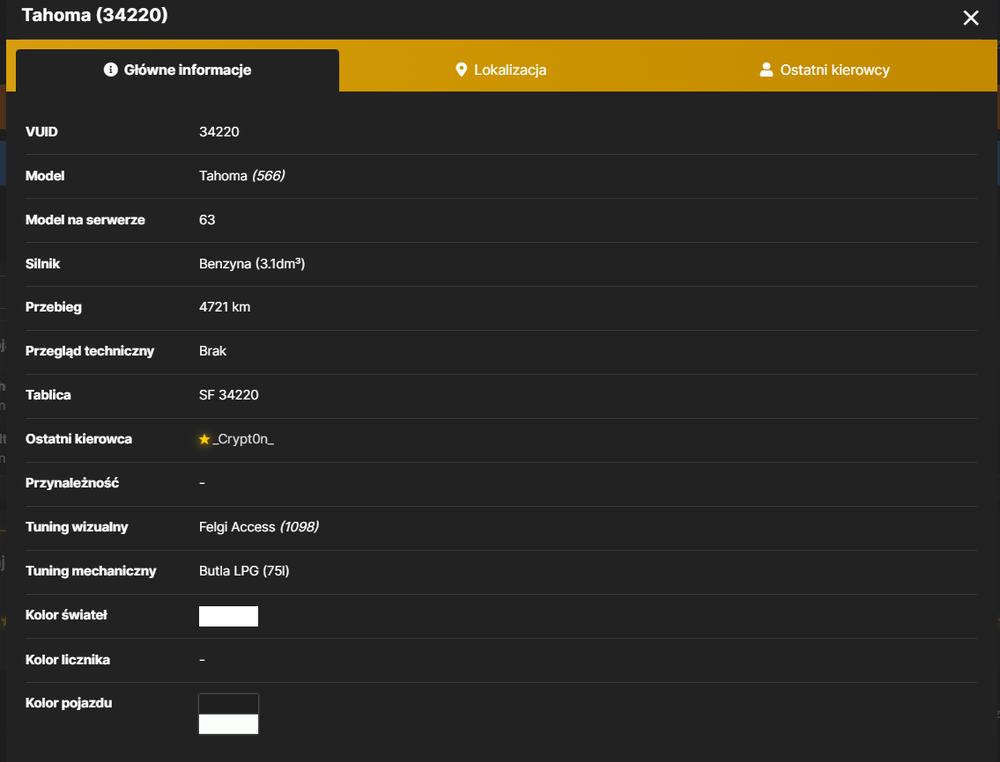Click the Tuning wizualny row label
This screenshot has height=762, width=1000.
[x=77, y=527]
